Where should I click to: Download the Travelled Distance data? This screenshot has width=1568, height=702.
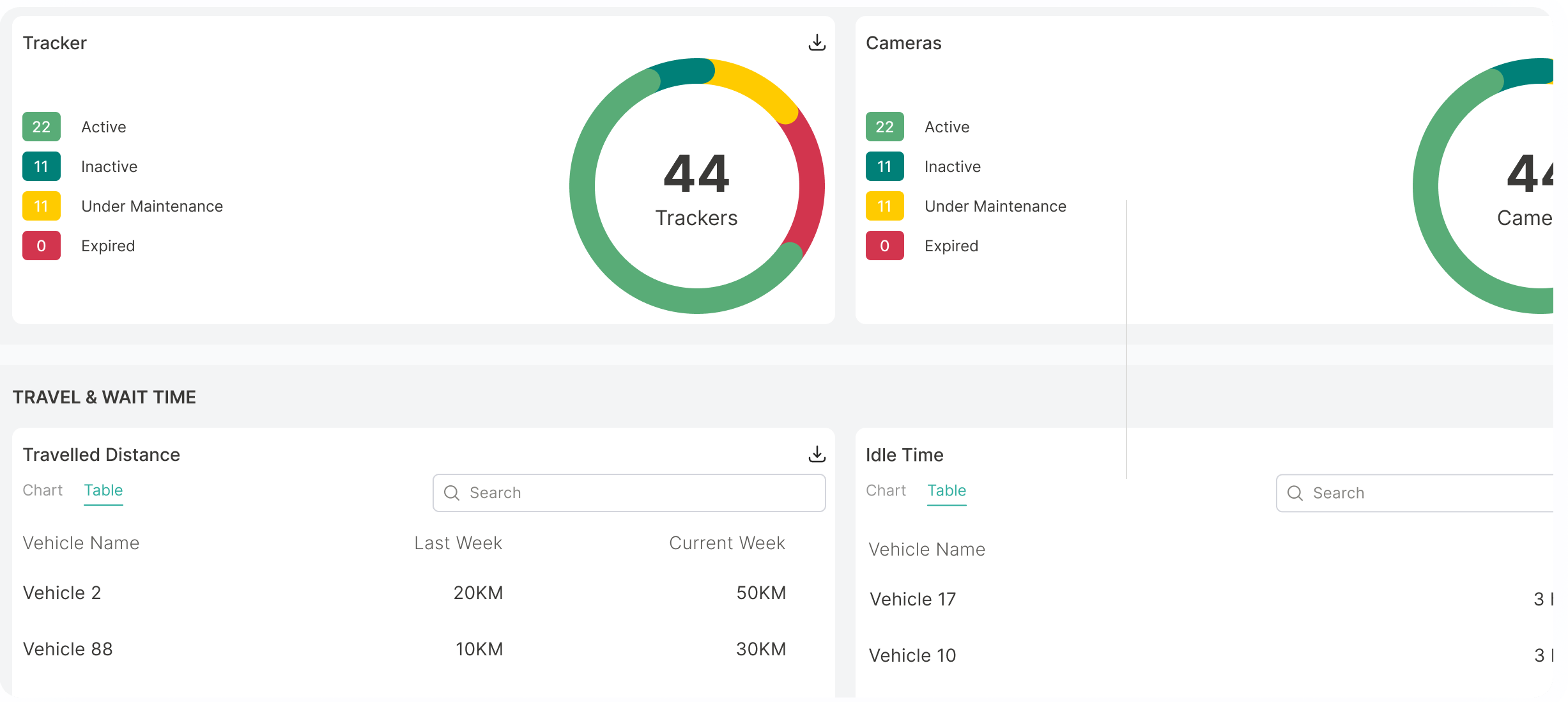coord(817,454)
